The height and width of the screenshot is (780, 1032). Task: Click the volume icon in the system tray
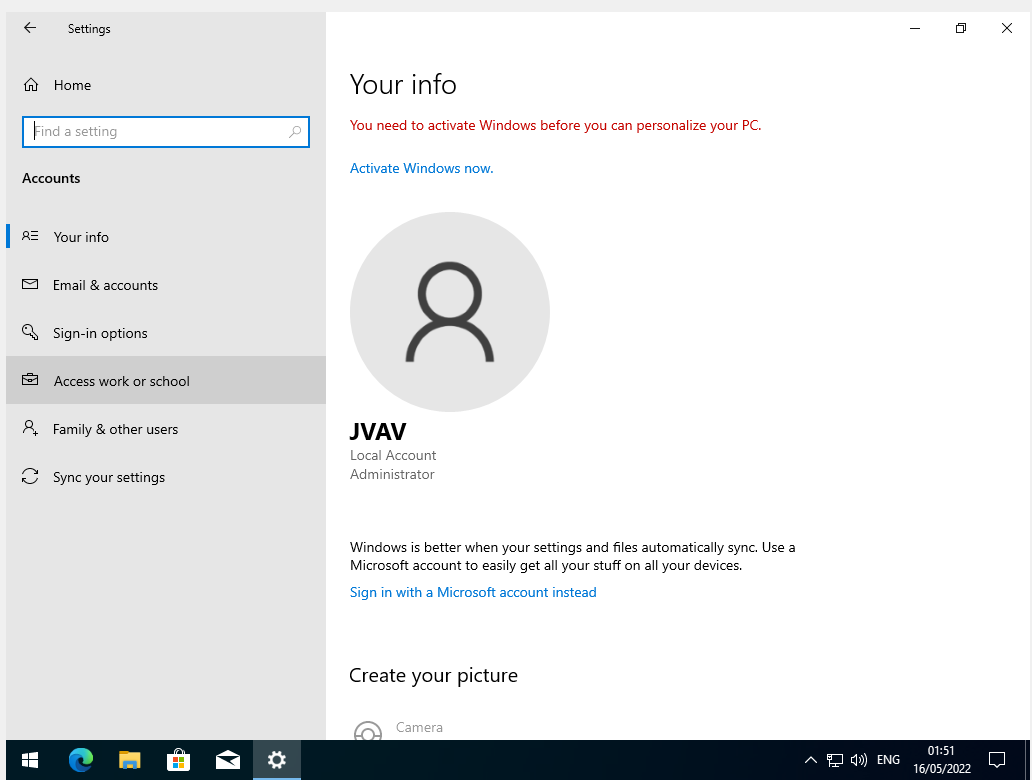click(859, 760)
